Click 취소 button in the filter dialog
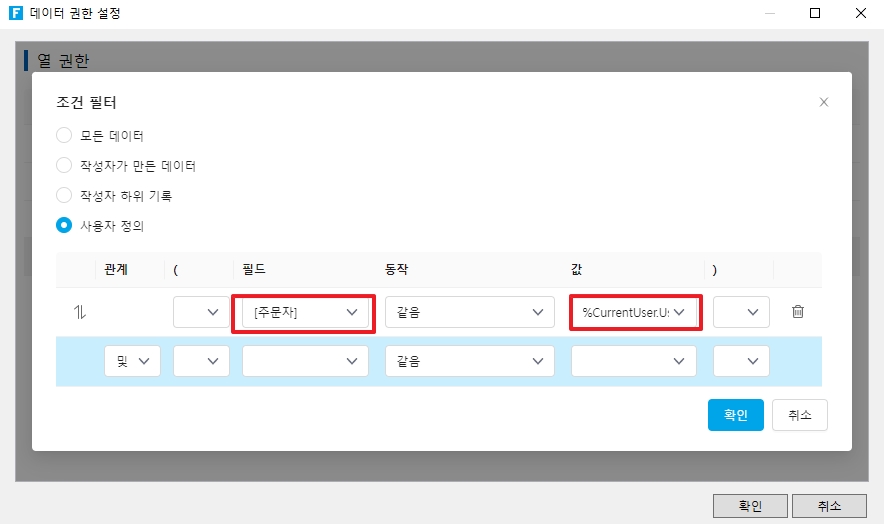884x524 pixels. point(799,415)
